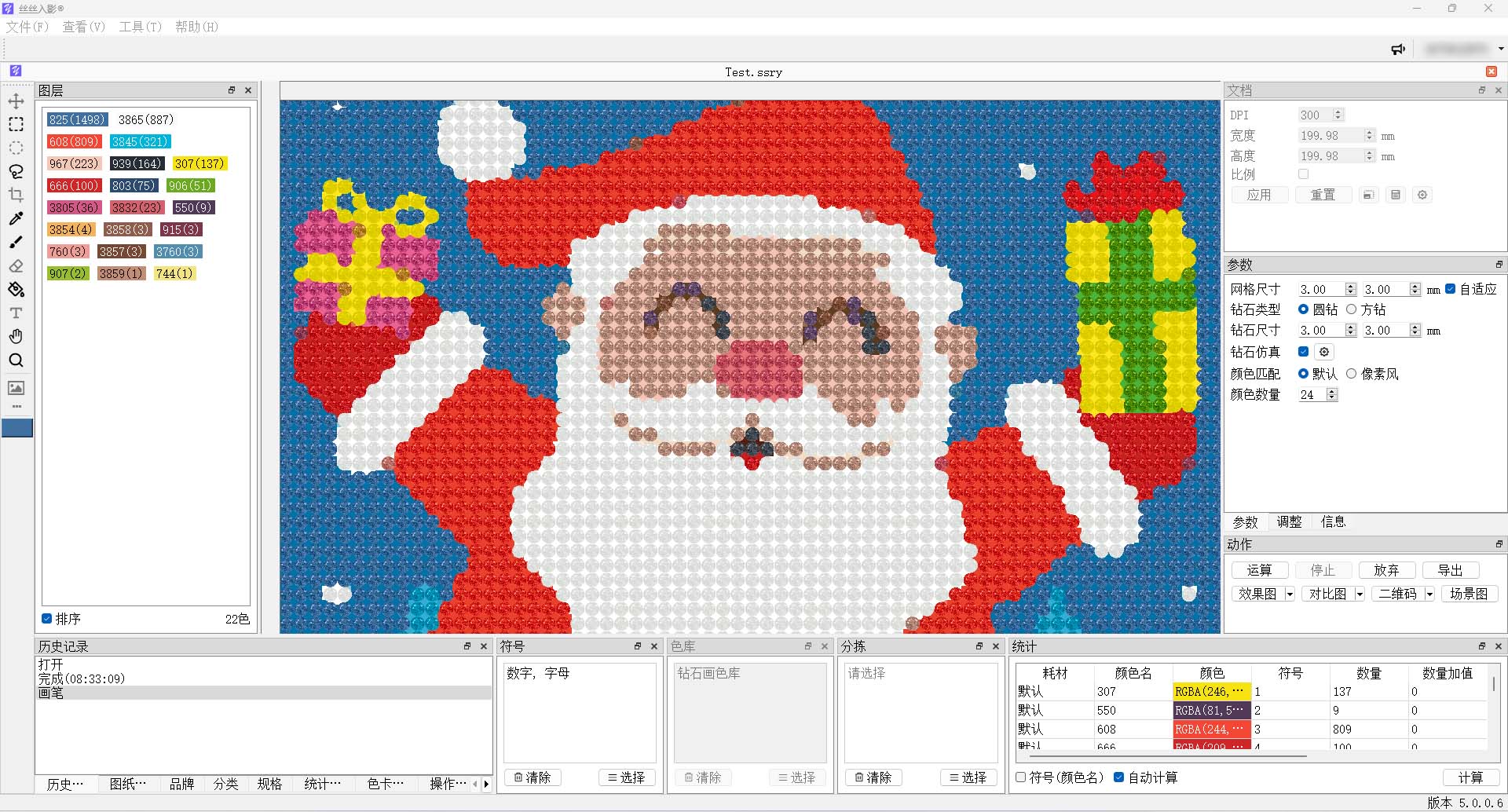Select the rectangular marquee tool
Viewport: 1508px width, 812px height.
(x=16, y=125)
